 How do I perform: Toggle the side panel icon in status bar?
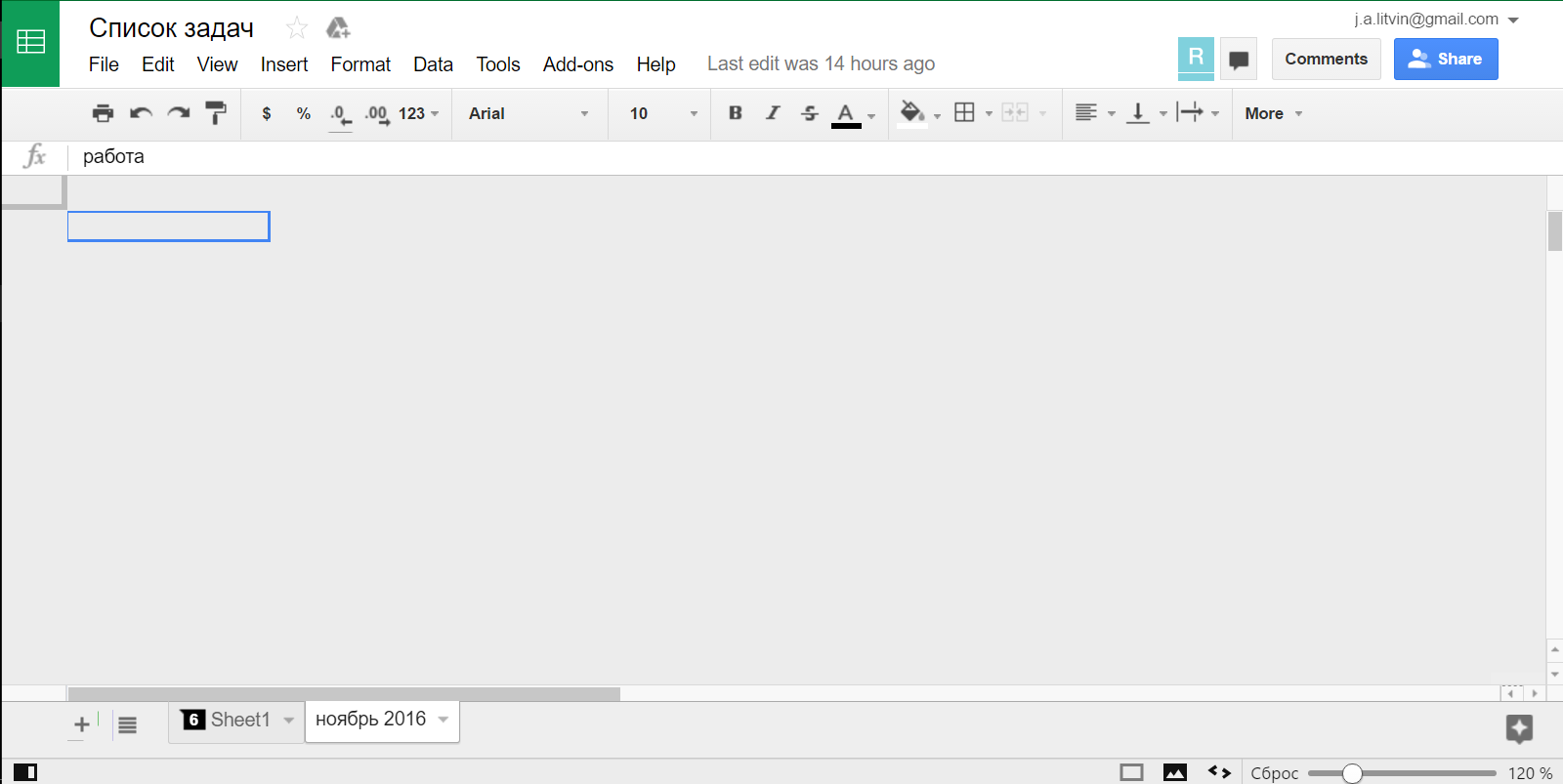(25, 772)
